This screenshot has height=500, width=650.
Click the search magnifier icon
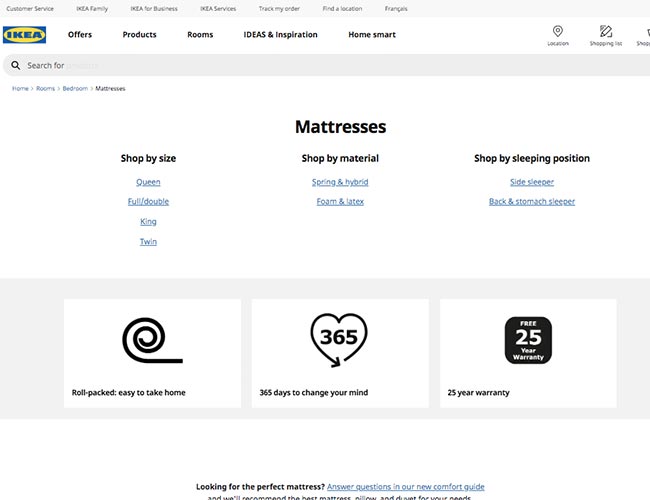coord(16,66)
